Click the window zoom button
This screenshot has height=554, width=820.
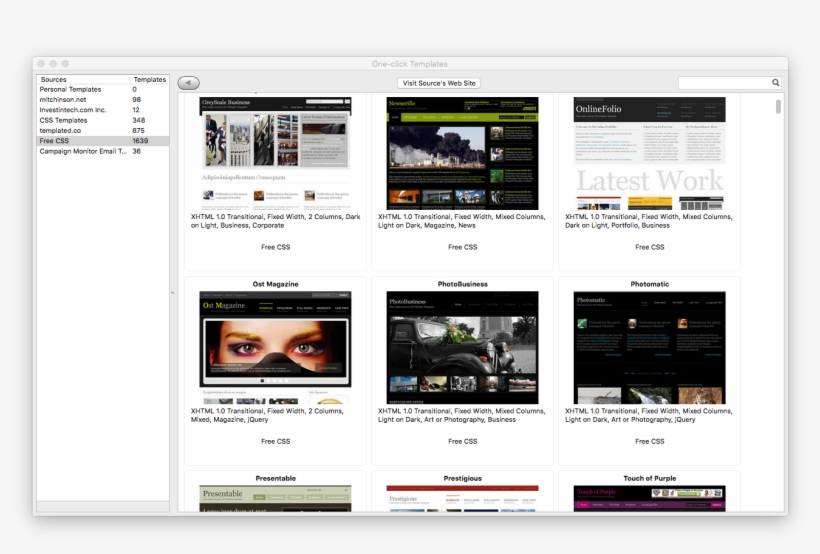pyautogui.click(x=65, y=63)
